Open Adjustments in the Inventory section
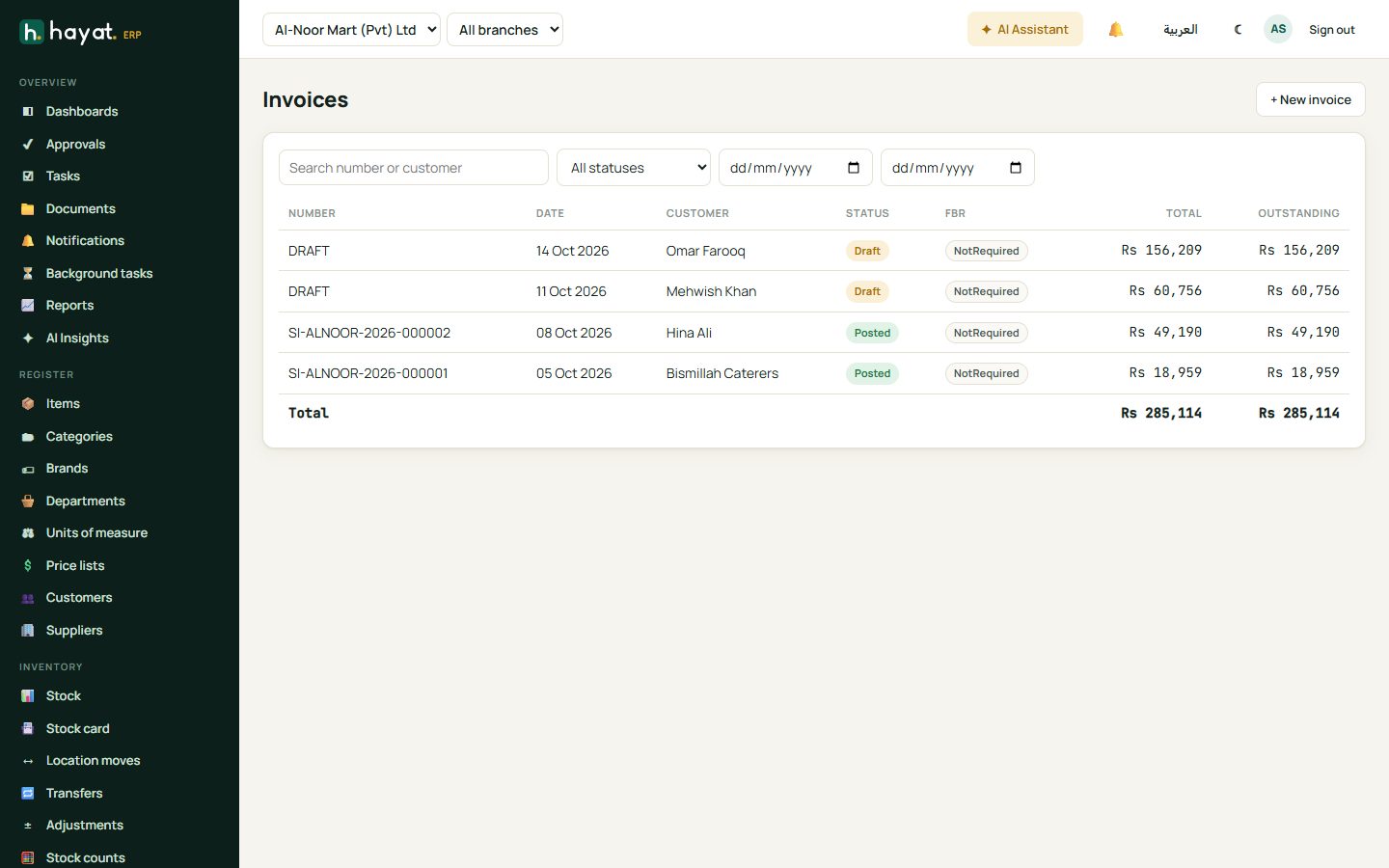This screenshot has height=868, width=1389. 85,826
